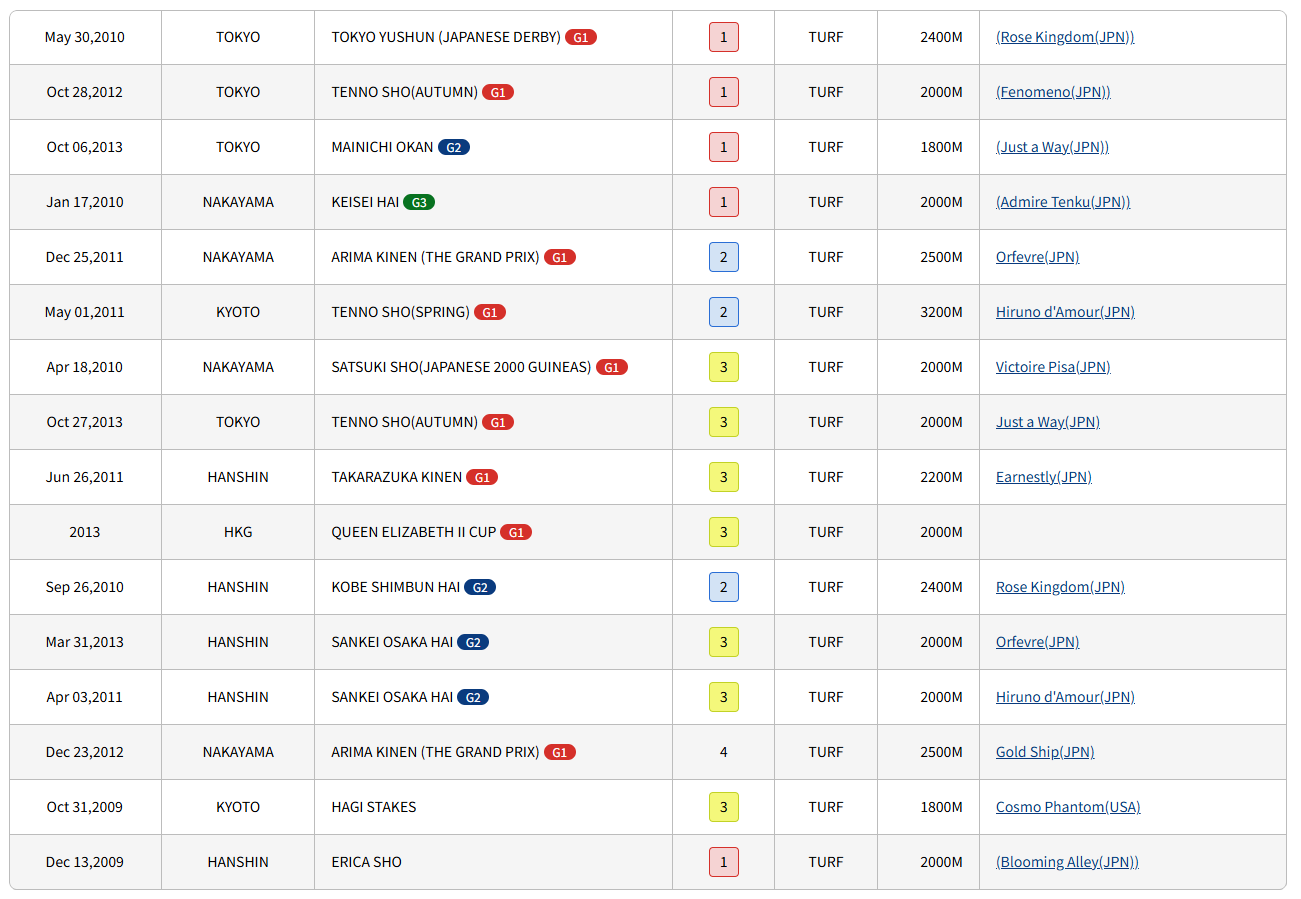Select the date 'Jun 26,2011'
Viewport: 1301px width, 899px height.
[x=85, y=477]
